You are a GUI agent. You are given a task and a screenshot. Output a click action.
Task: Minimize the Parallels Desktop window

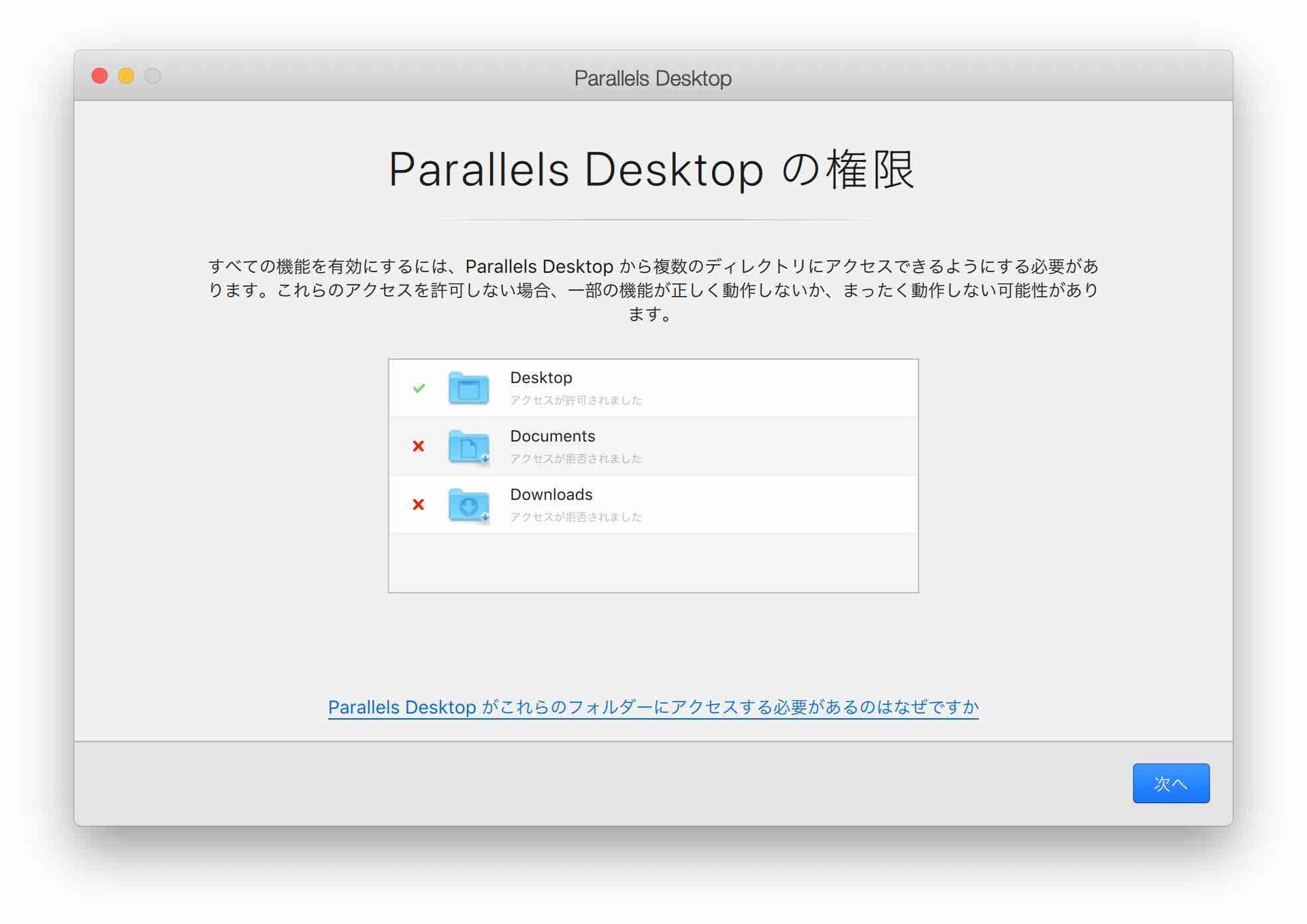coord(127,76)
